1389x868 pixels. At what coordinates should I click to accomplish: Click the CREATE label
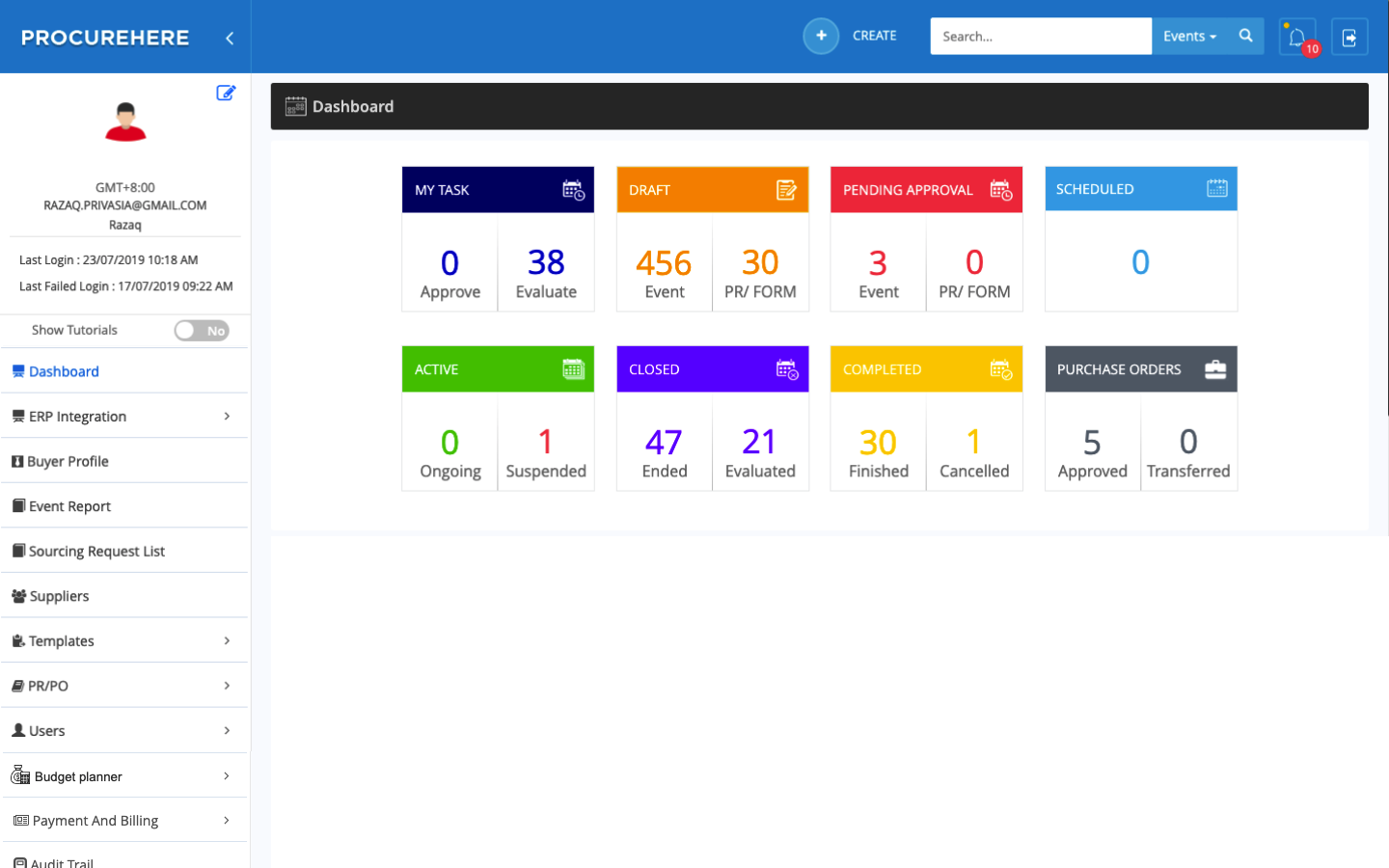pyautogui.click(x=874, y=36)
